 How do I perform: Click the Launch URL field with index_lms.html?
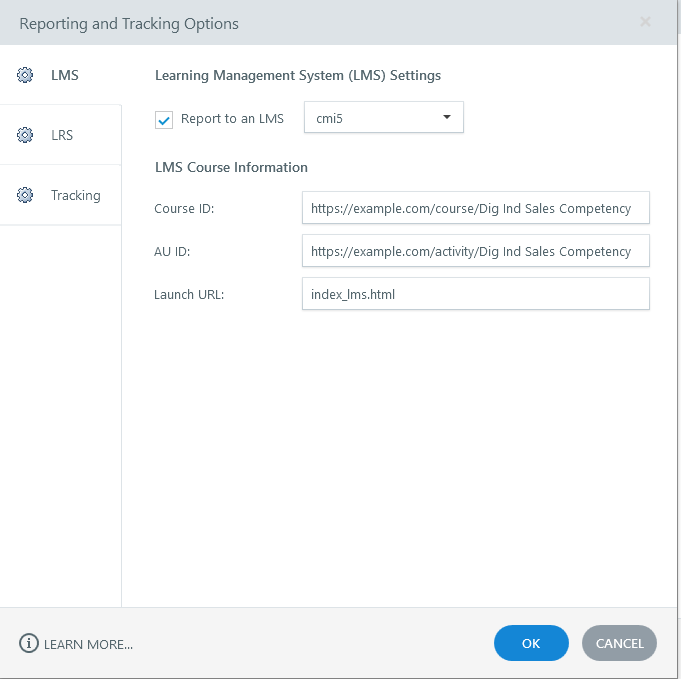click(475, 294)
